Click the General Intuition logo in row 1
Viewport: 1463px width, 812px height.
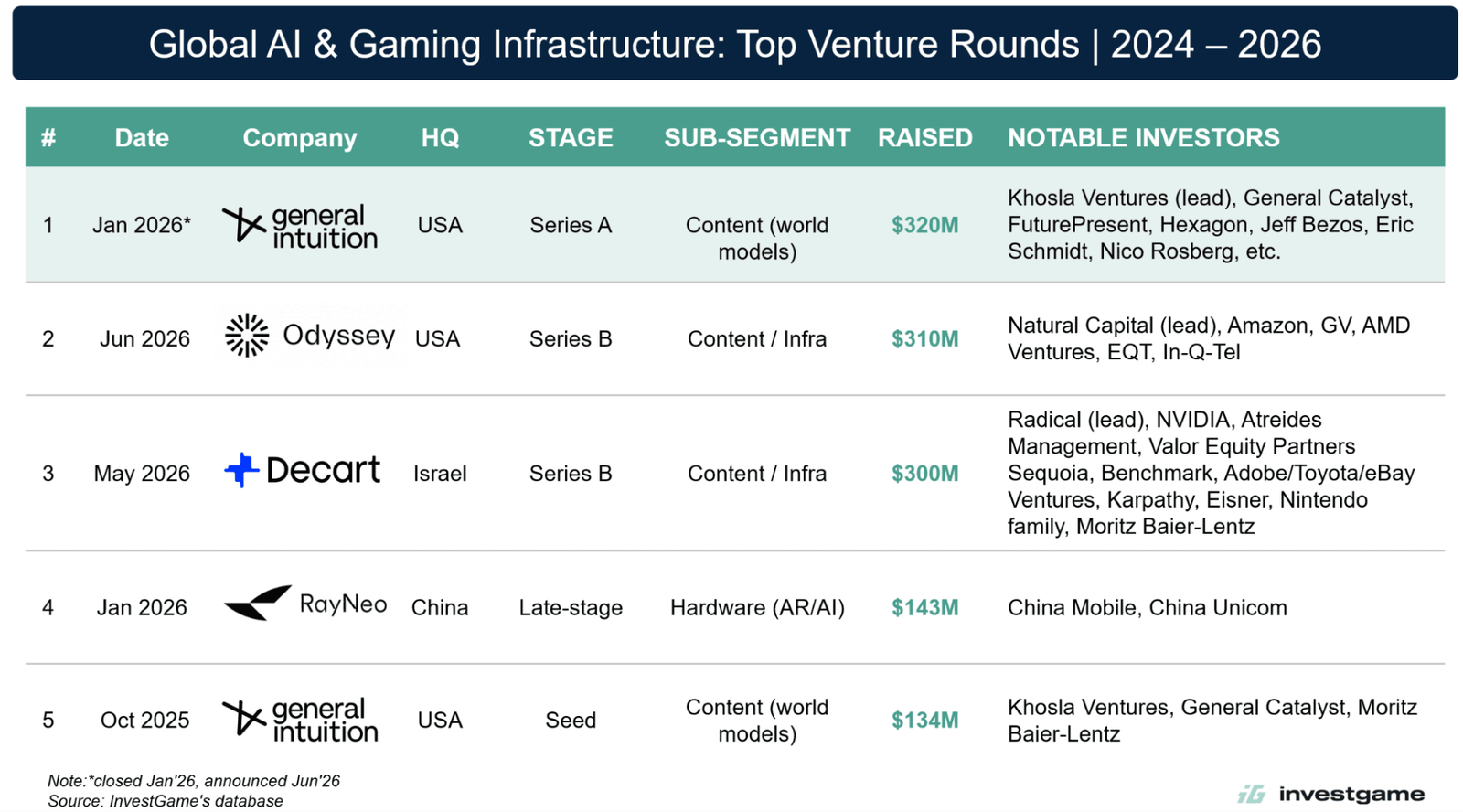click(300, 226)
